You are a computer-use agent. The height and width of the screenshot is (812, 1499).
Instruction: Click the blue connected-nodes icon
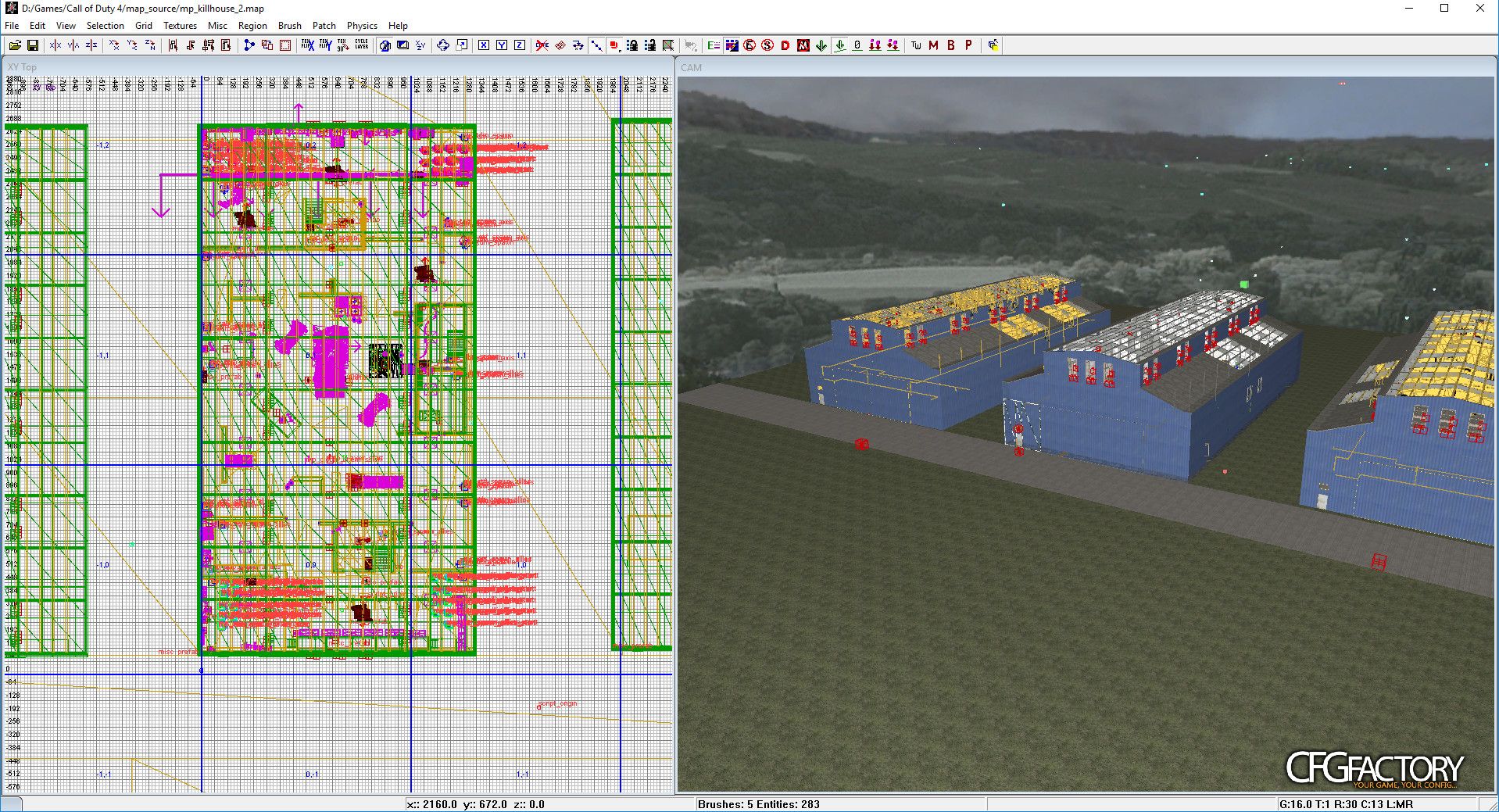pyautogui.click(x=249, y=45)
